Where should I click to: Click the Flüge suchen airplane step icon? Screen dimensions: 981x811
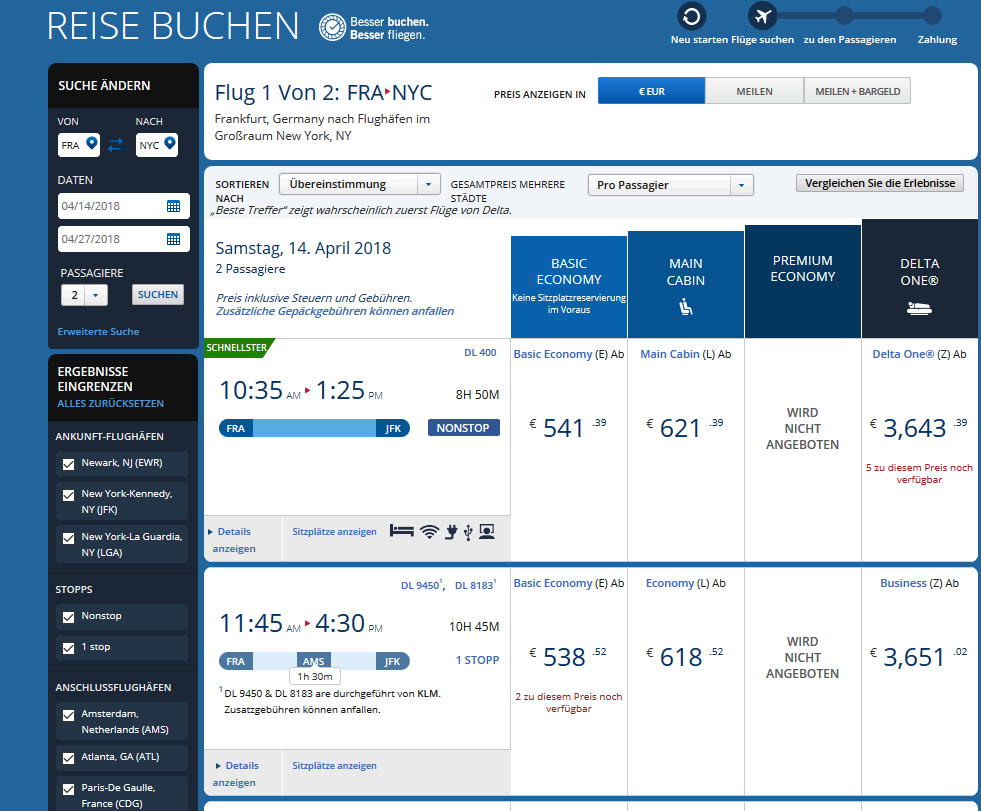tap(763, 16)
